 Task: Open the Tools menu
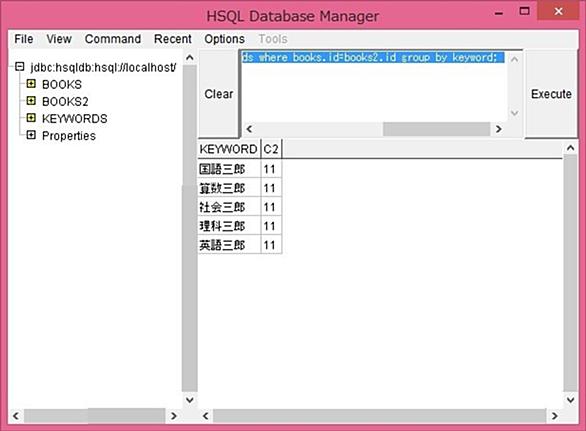coord(273,39)
